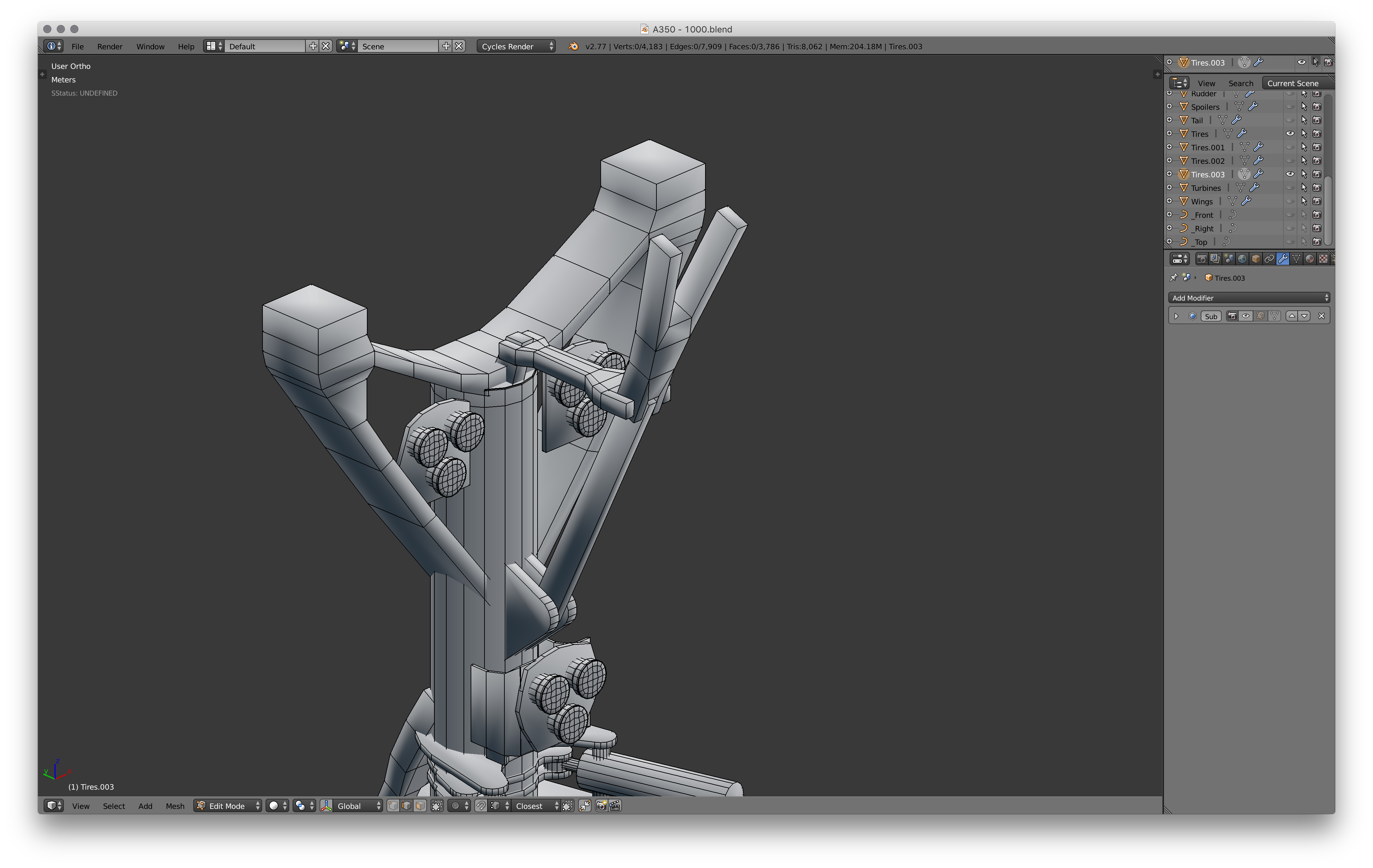Screen dimensions: 1373x868
Task: Delete the Scene with its X button
Action: tap(459, 46)
